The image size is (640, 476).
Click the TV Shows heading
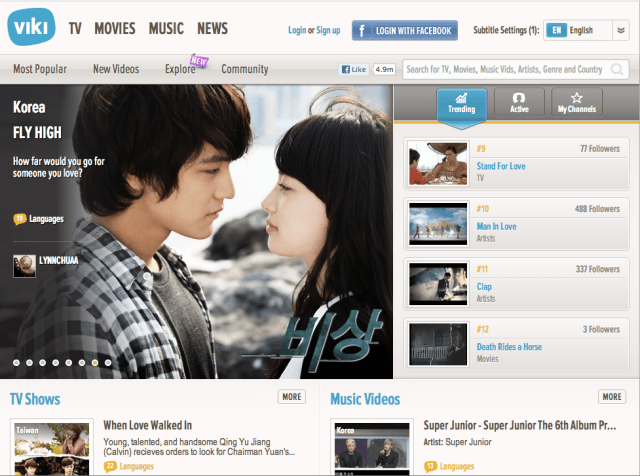(x=35, y=399)
